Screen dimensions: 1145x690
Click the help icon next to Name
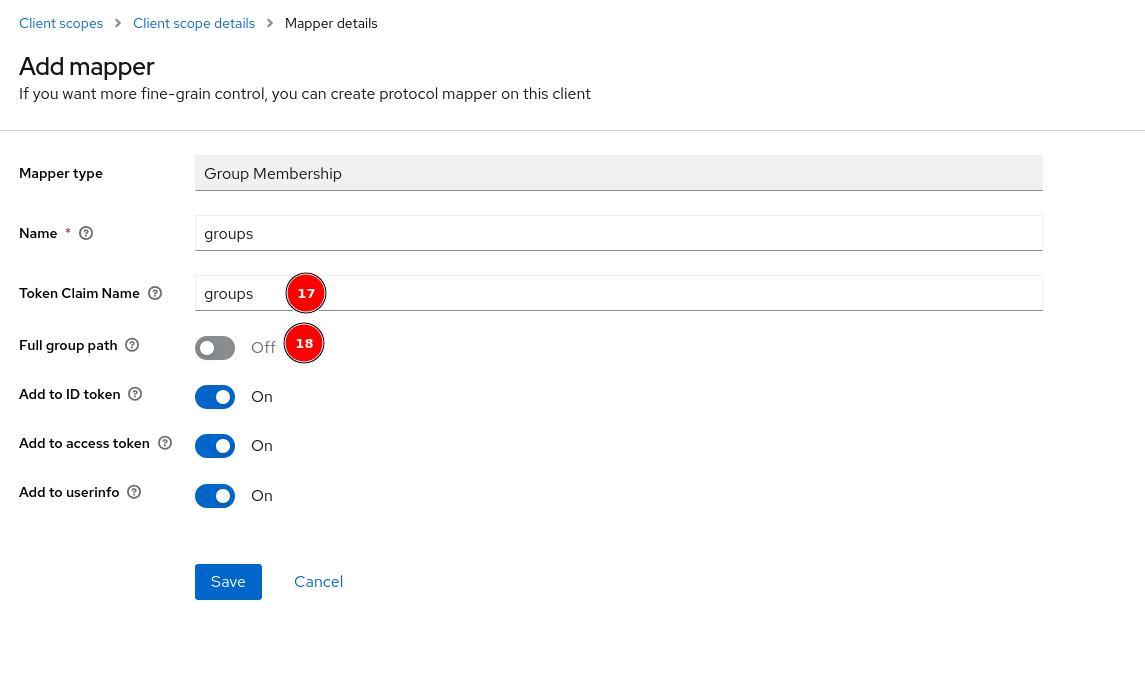pos(86,233)
